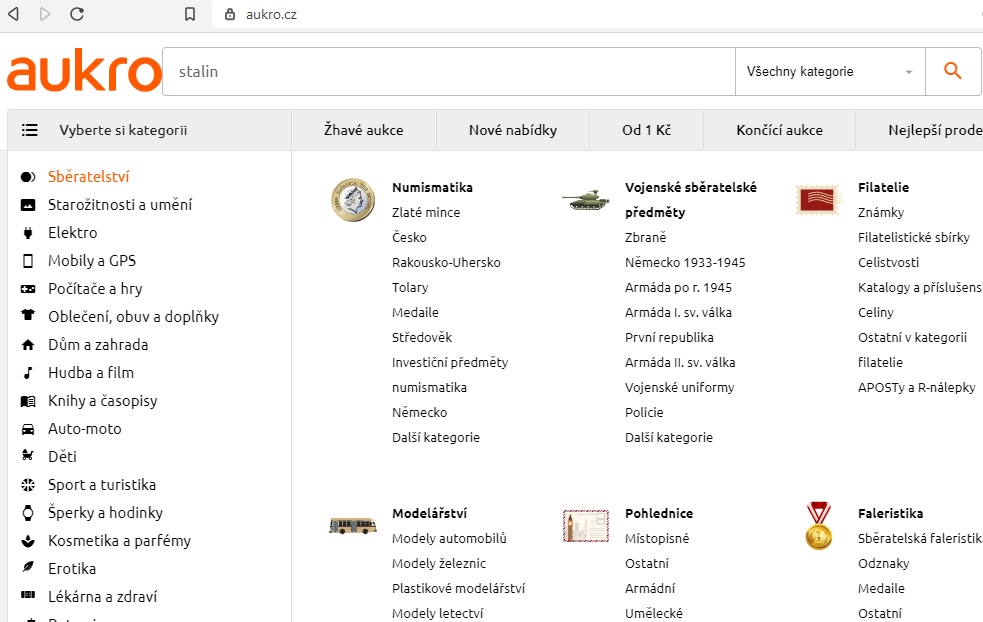Open the Všechny kategorie dropdown
Image resolution: width=983 pixels, height=622 pixels.
830,71
